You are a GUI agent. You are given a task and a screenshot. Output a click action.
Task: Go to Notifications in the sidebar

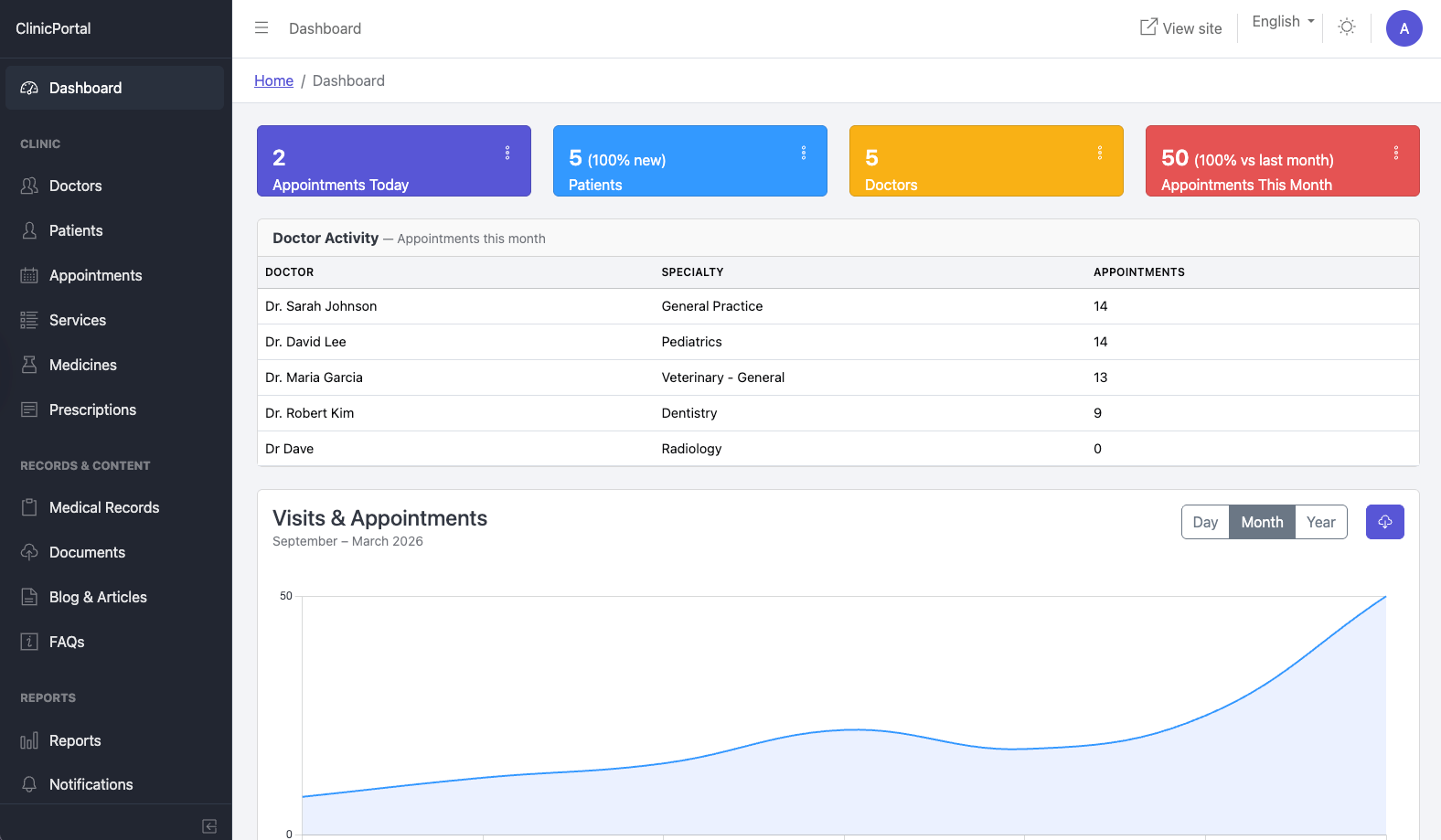[x=91, y=784]
